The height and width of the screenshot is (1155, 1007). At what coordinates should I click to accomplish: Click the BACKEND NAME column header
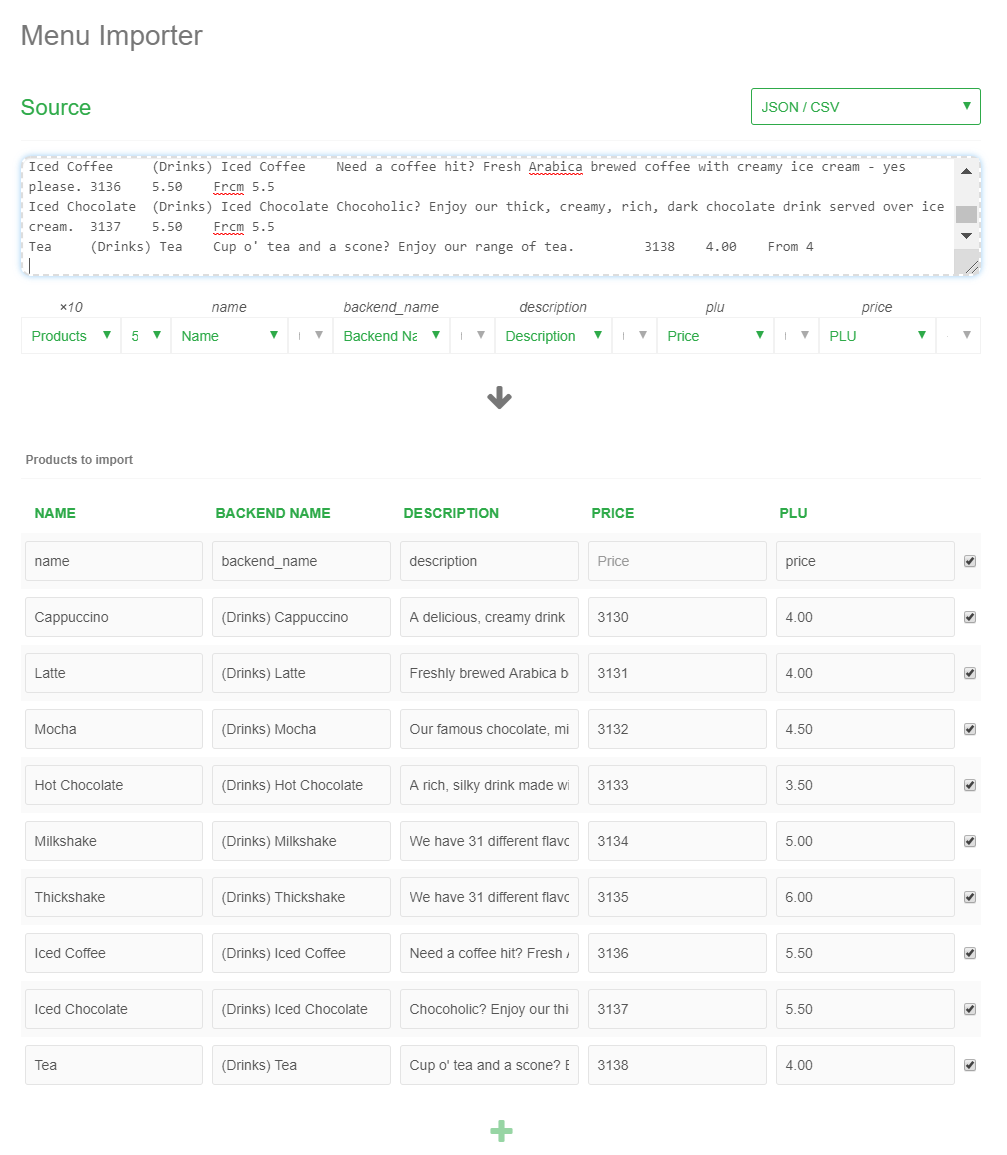point(273,513)
